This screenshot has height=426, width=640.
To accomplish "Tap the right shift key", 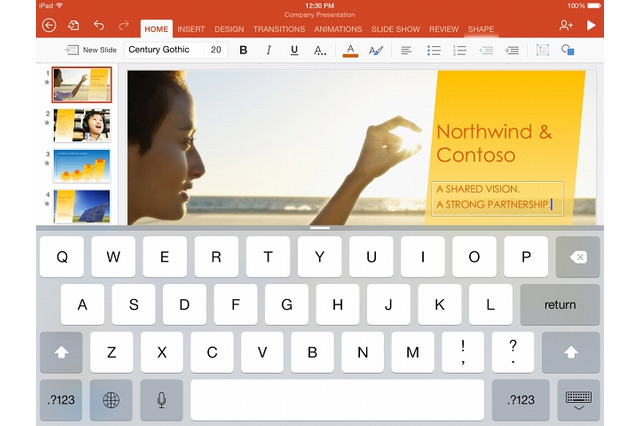I will tap(571, 352).
